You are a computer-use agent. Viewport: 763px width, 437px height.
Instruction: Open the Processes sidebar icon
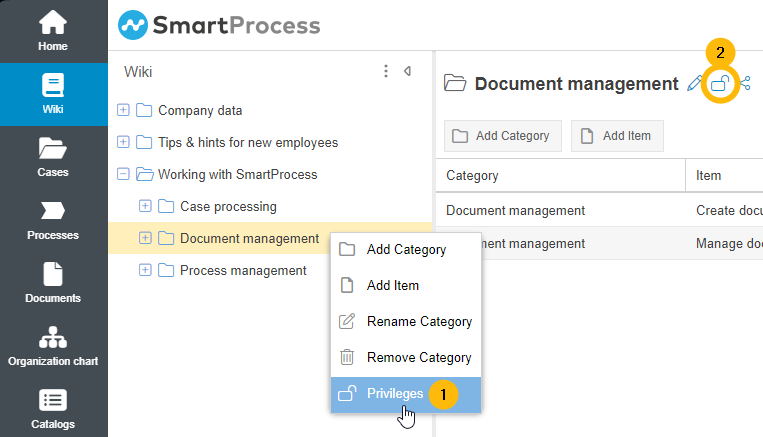click(x=53, y=220)
